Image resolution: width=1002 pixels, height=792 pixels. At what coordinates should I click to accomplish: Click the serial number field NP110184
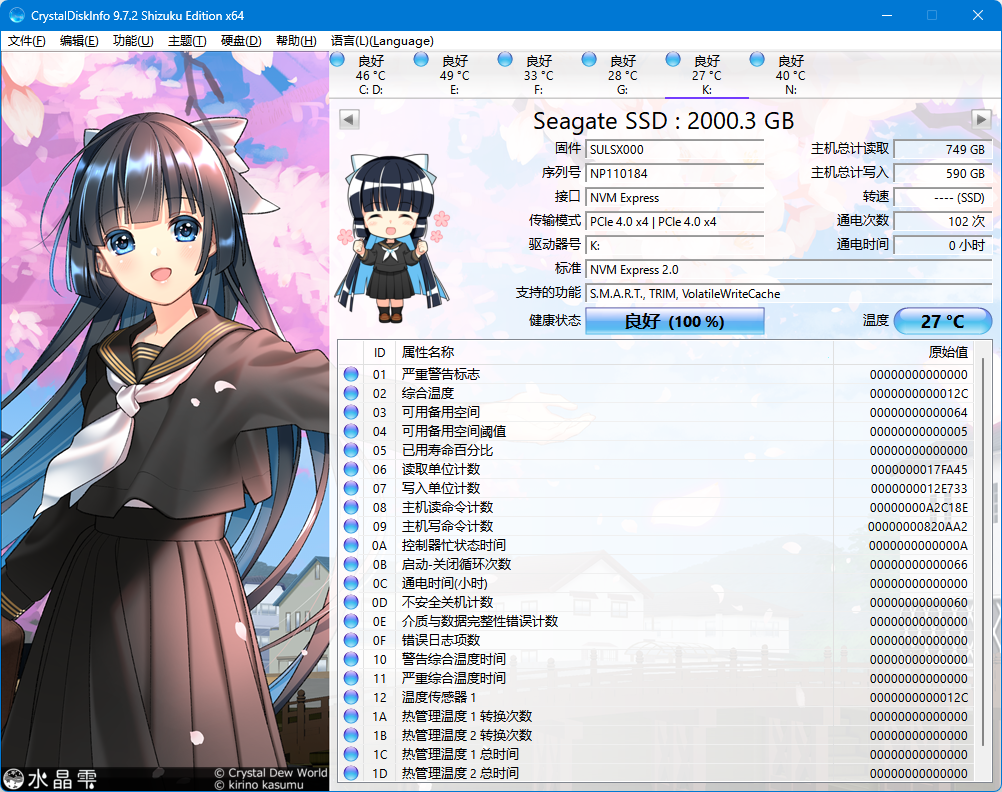coord(674,173)
